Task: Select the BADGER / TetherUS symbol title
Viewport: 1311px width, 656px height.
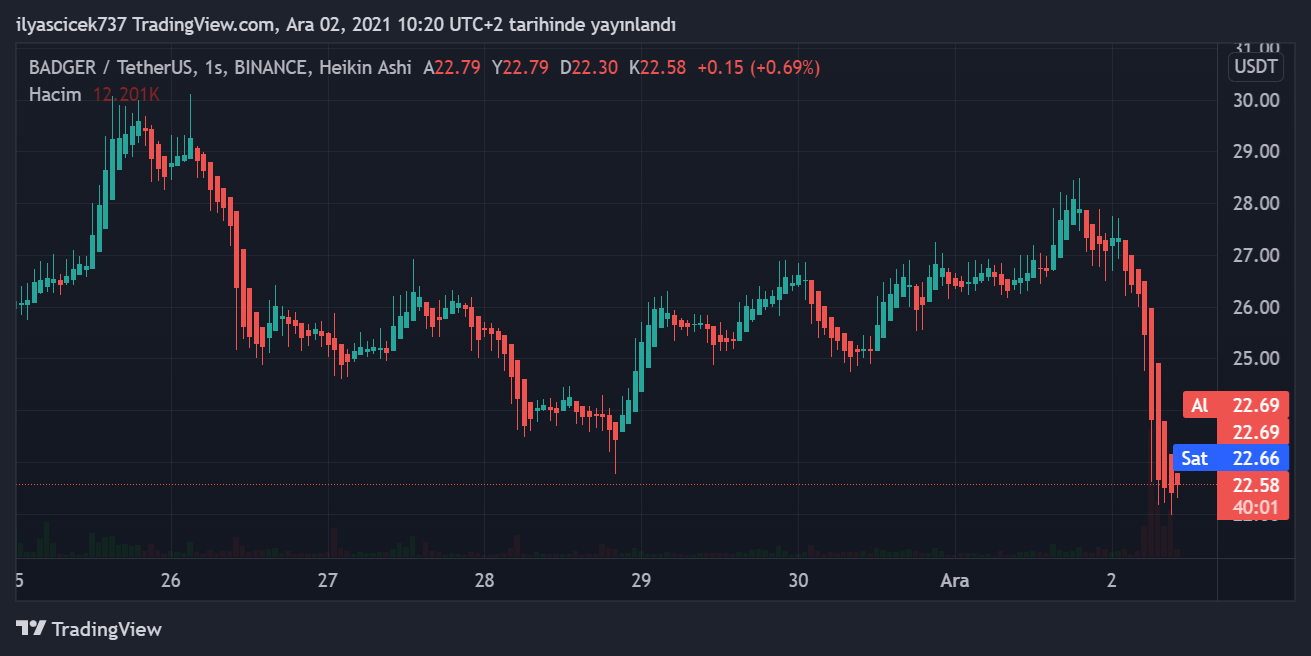Action: click(112, 68)
